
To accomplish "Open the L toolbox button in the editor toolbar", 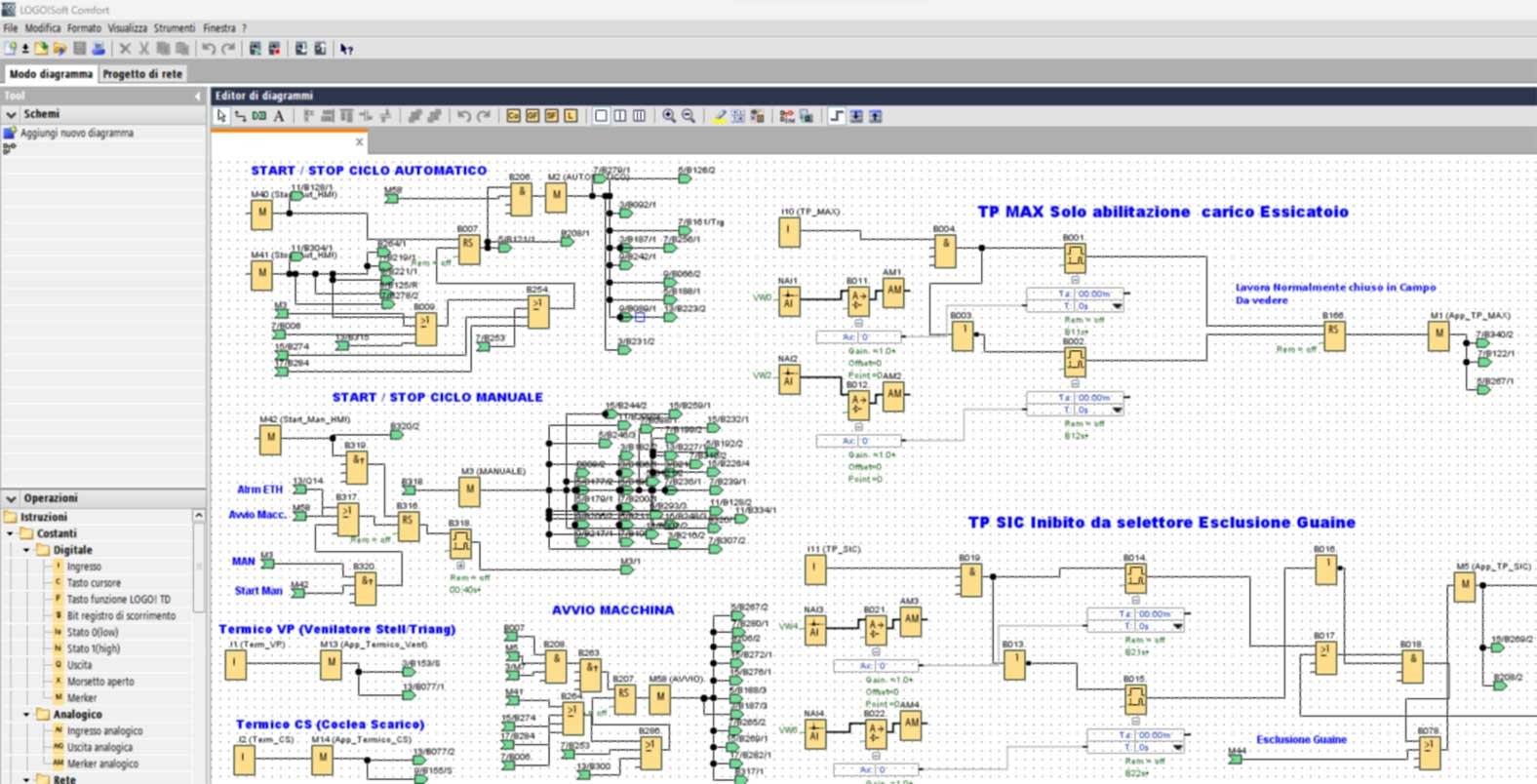I will (x=571, y=116).
